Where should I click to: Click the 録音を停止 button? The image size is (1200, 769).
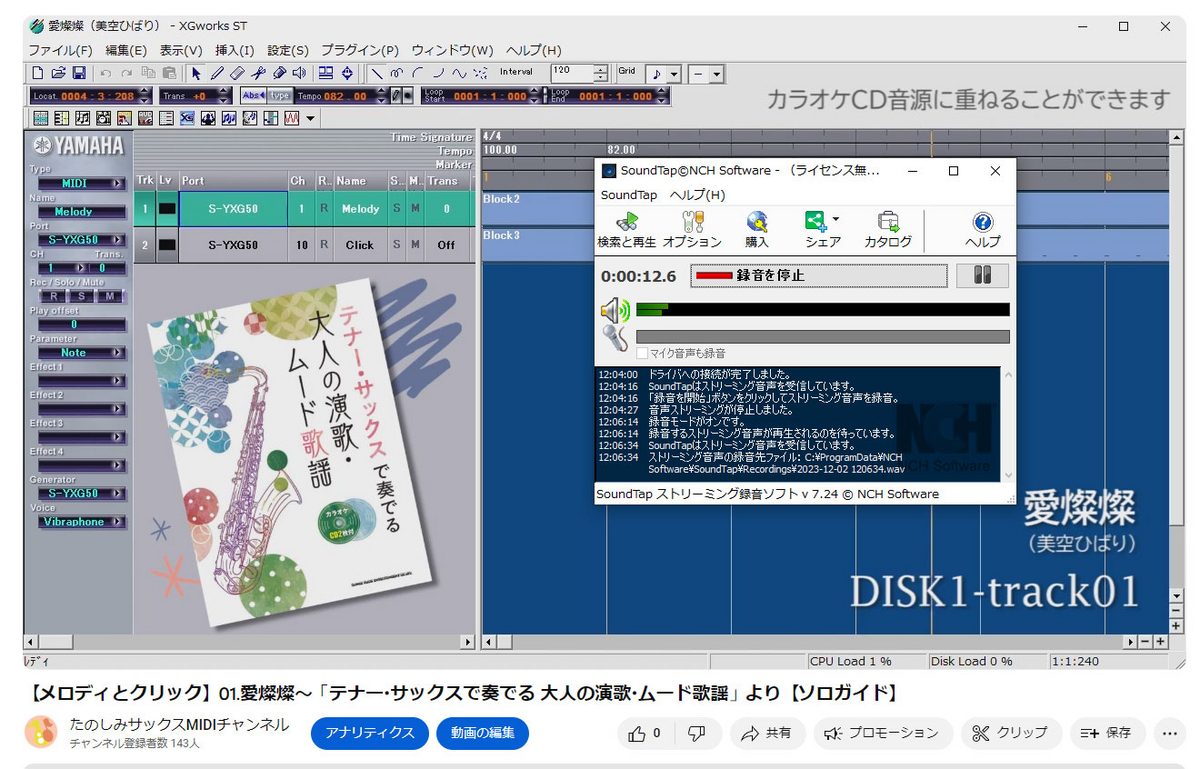point(818,276)
